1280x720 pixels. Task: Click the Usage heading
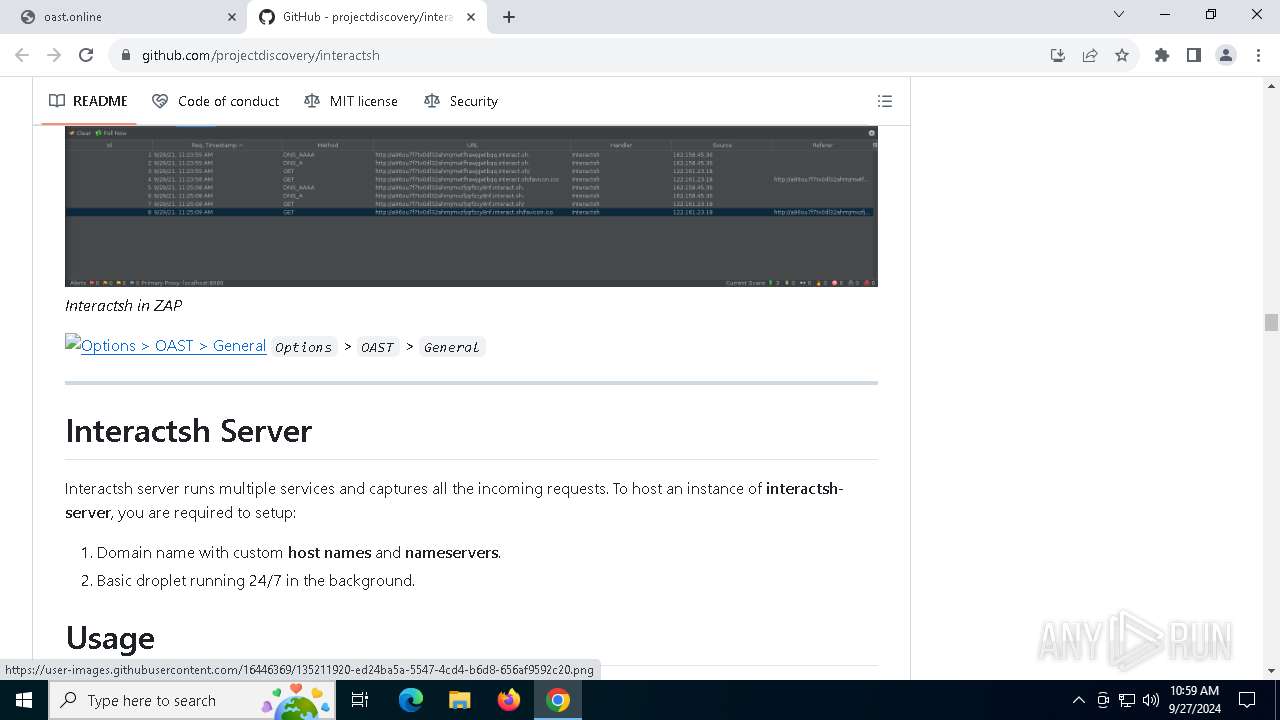[x=110, y=638]
